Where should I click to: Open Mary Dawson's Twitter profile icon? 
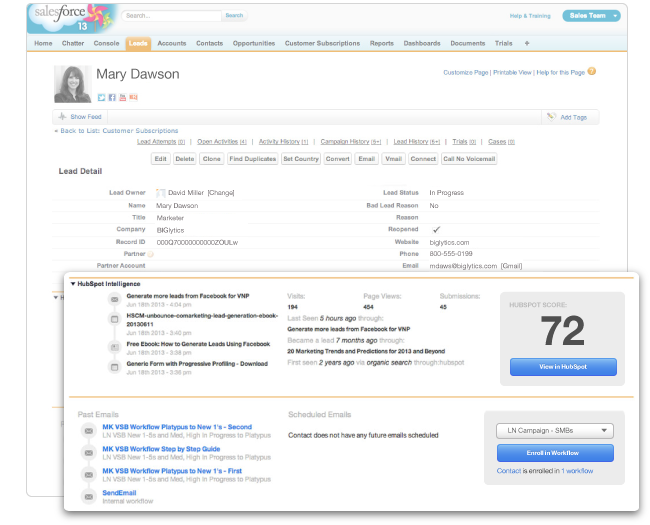point(101,97)
